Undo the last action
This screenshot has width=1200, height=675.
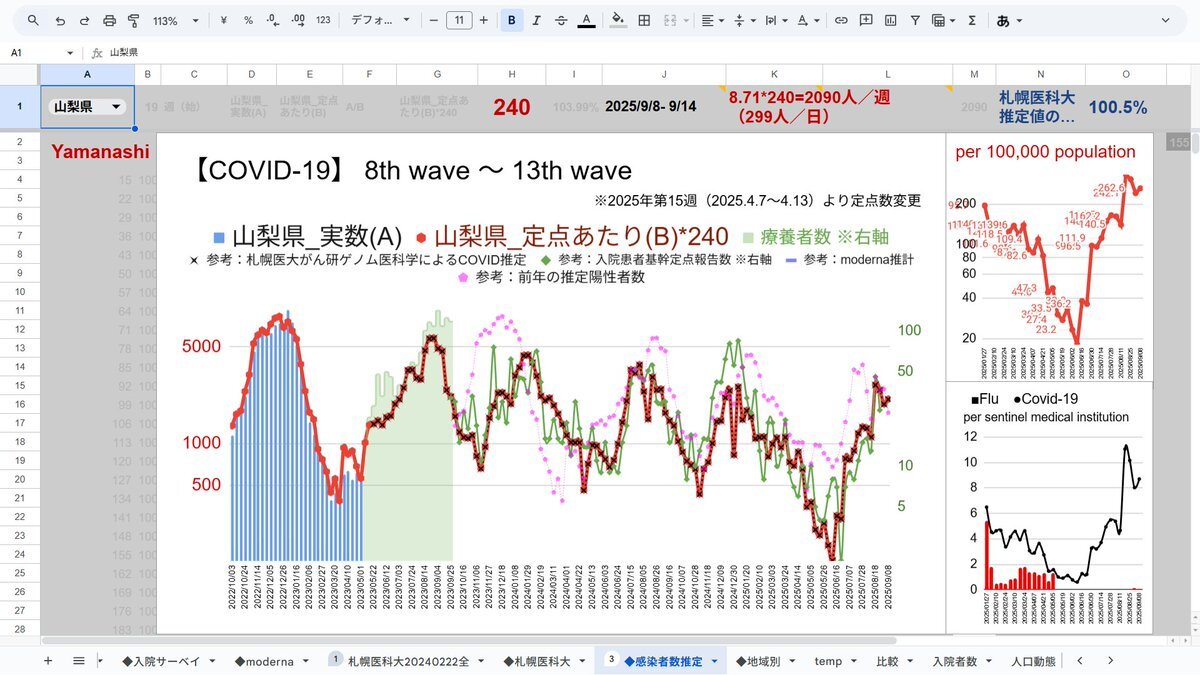pyautogui.click(x=60, y=20)
